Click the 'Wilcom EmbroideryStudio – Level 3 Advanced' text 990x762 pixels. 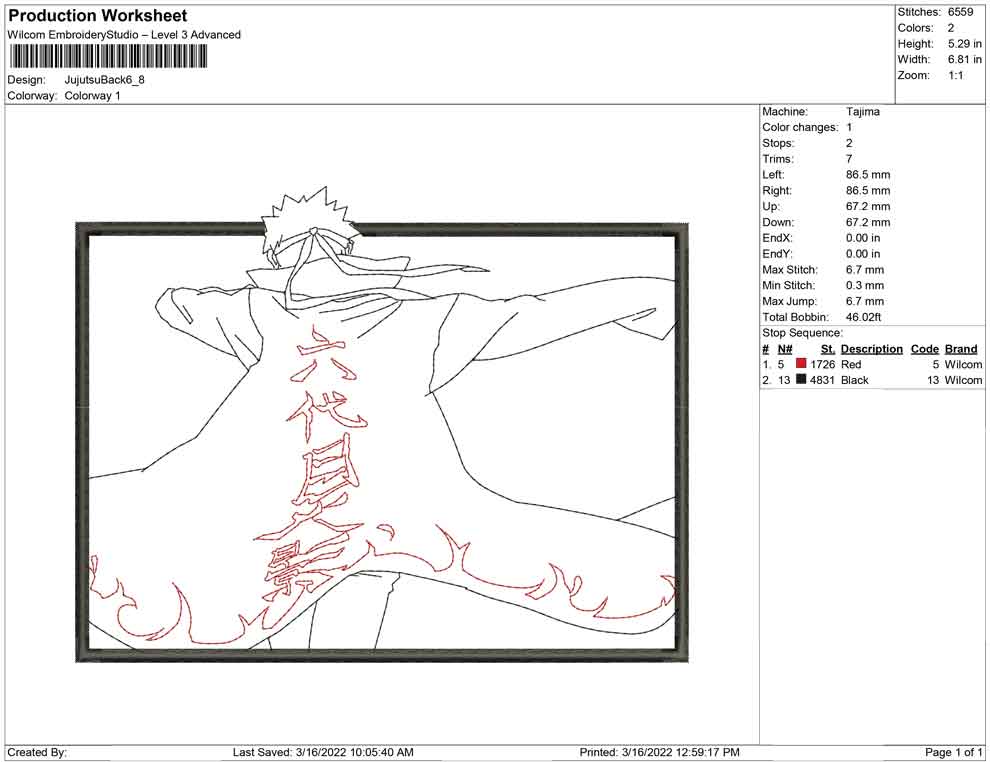pyautogui.click(x=124, y=35)
